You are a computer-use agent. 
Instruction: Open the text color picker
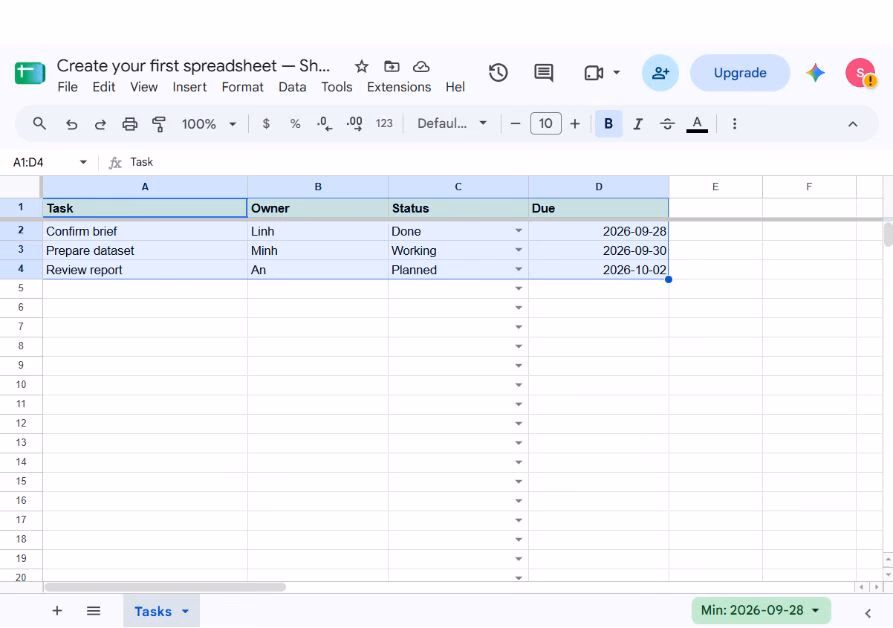[697, 124]
